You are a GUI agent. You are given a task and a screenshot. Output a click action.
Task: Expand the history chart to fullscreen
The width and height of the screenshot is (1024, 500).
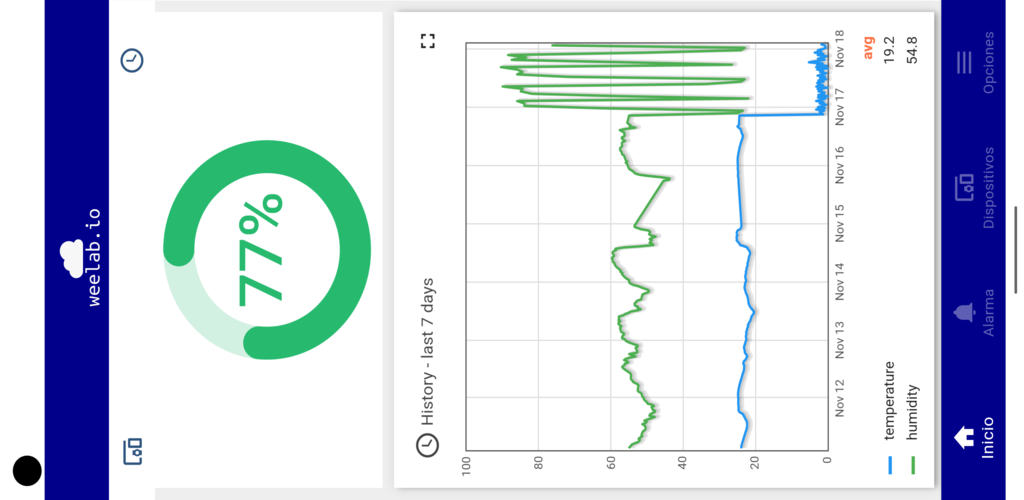pos(428,41)
